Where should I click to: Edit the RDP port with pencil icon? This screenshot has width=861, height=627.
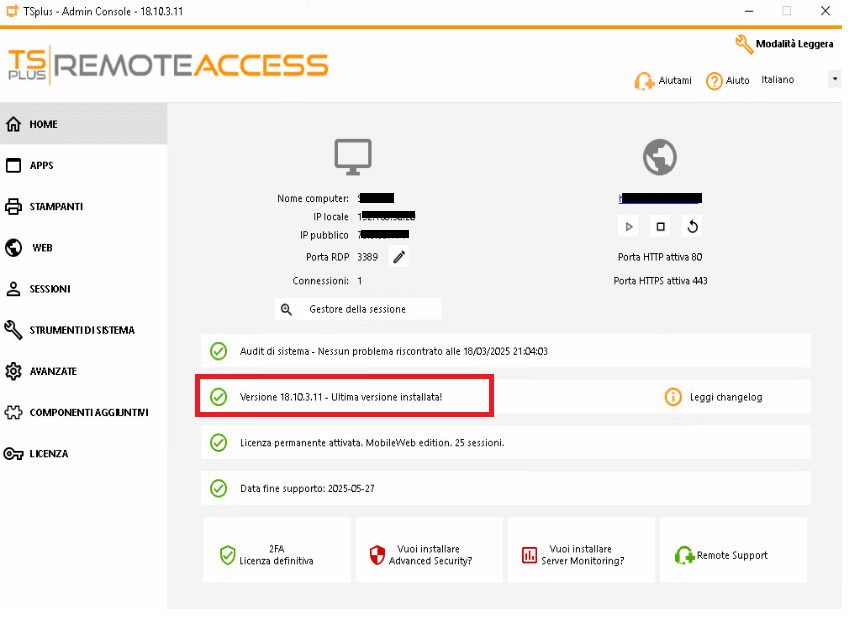click(x=399, y=257)
